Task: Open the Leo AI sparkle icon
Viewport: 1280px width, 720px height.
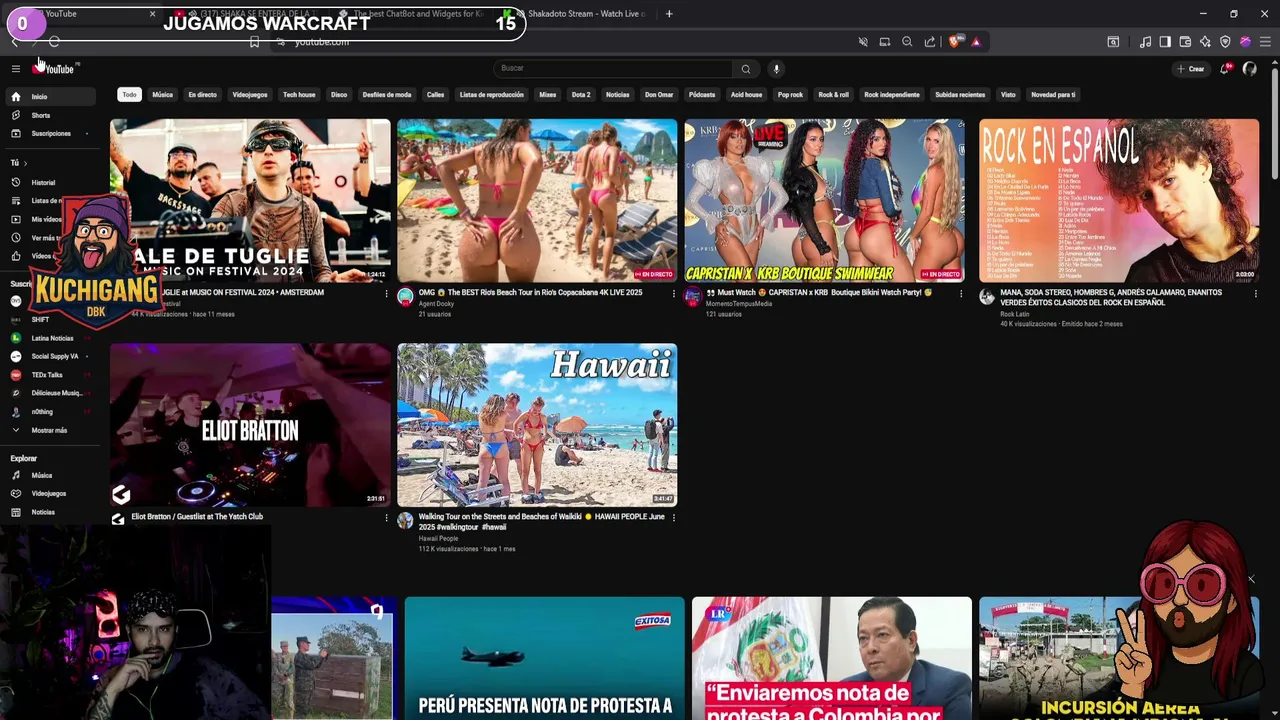Action: tap(1205, 42)
